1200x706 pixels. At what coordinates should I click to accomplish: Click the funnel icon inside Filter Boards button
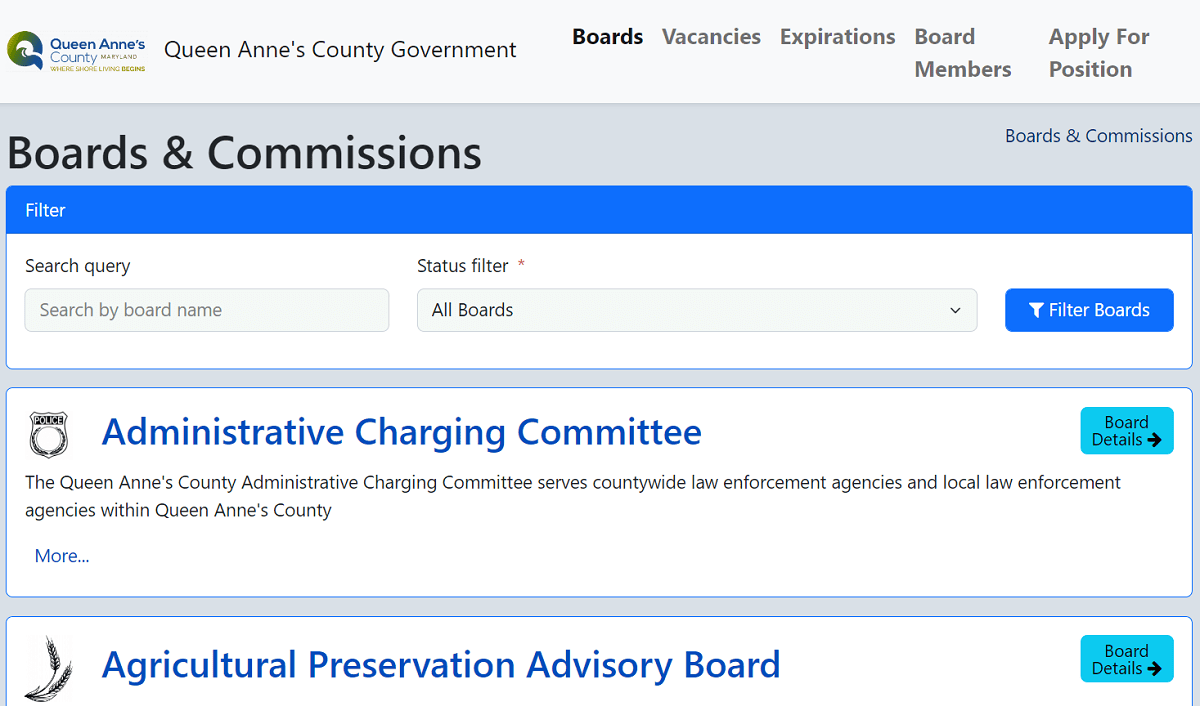click(1037, 310)
